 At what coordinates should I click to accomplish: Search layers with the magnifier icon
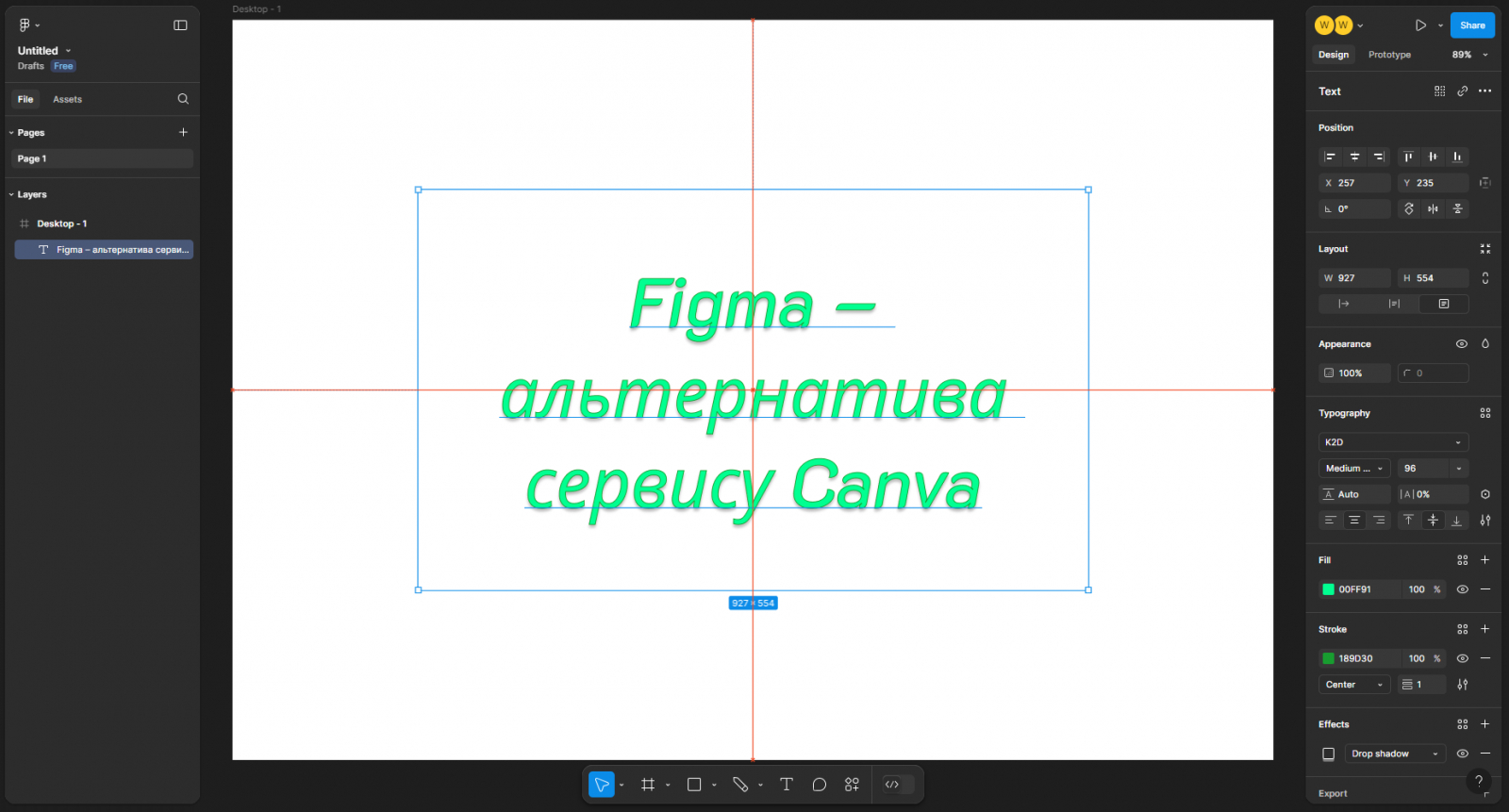[183, 99]
